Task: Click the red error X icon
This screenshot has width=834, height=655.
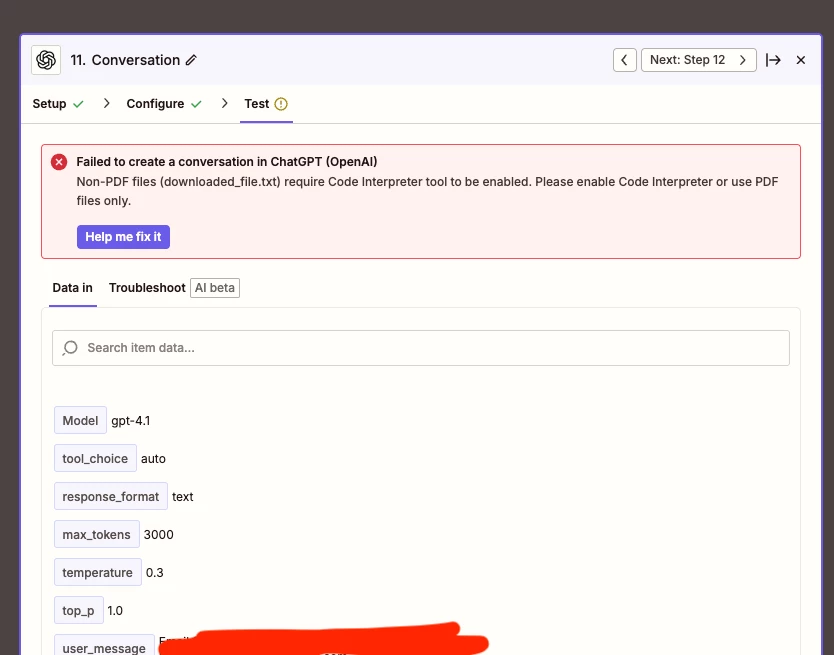Action: click(59, 162)
